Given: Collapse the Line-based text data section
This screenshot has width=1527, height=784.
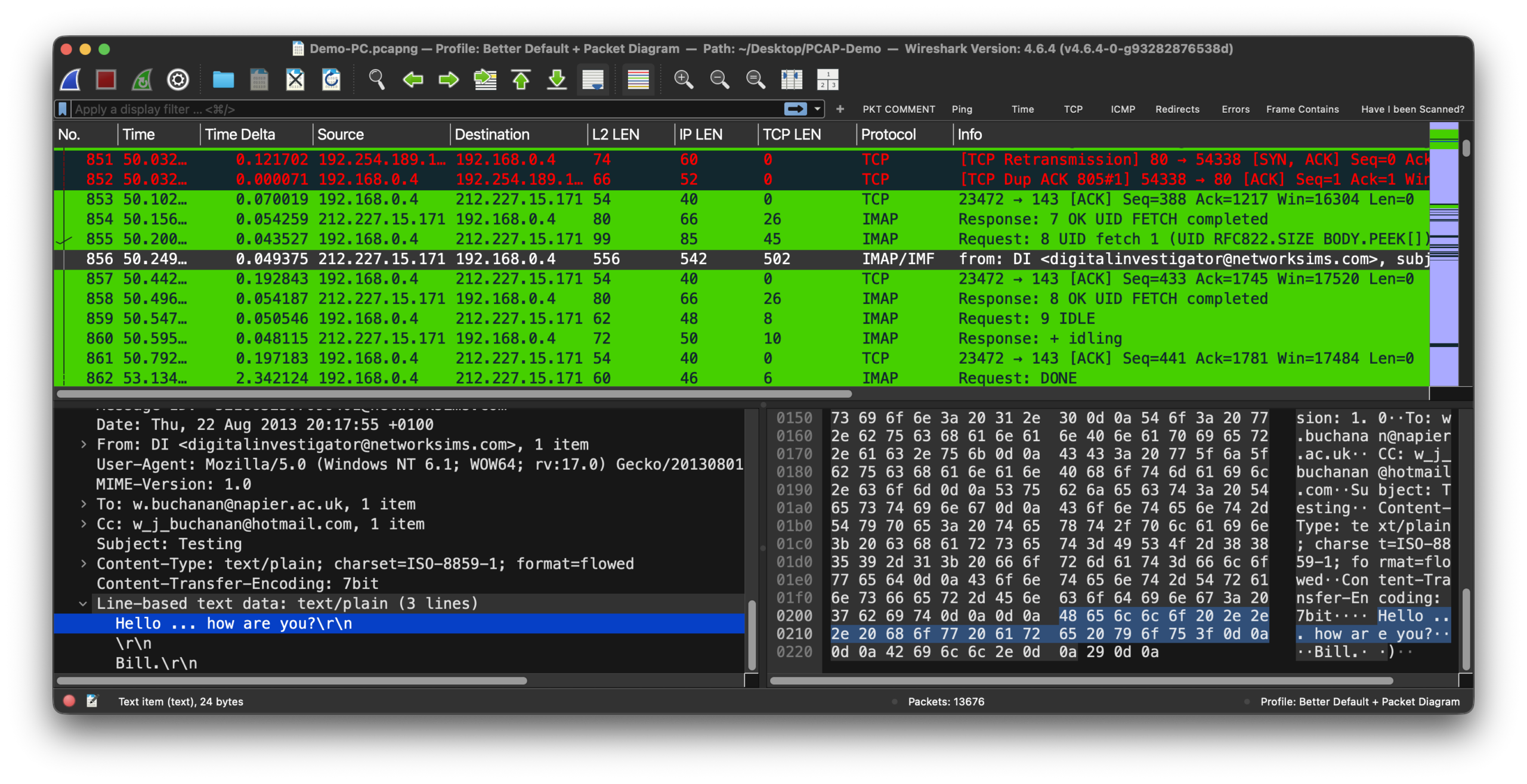Looking at the screenshot, I should (84, 603).
